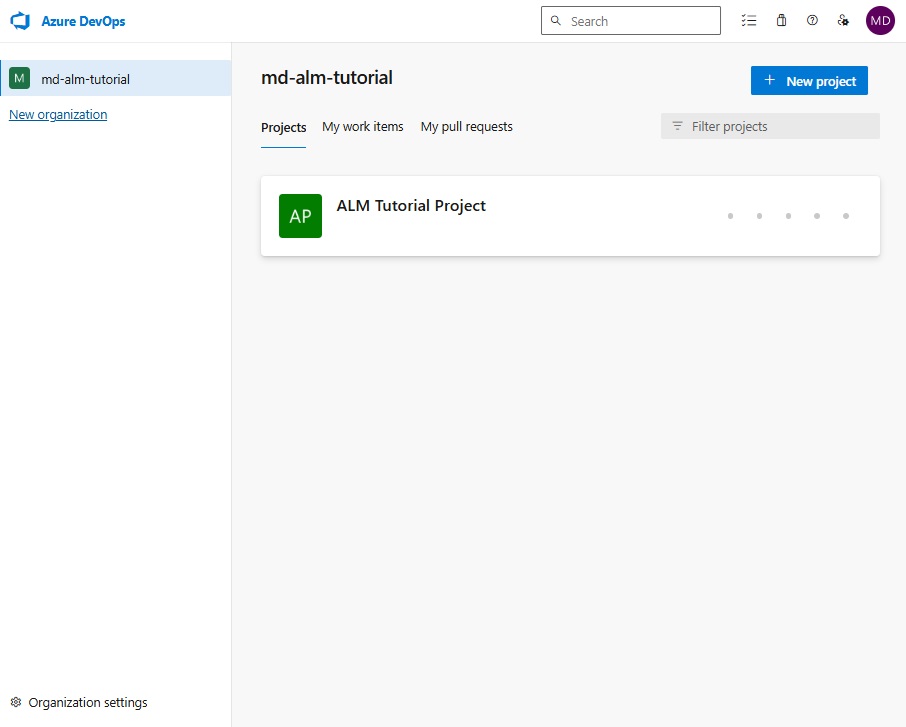Switch to My work items tab

coord(363,127)
